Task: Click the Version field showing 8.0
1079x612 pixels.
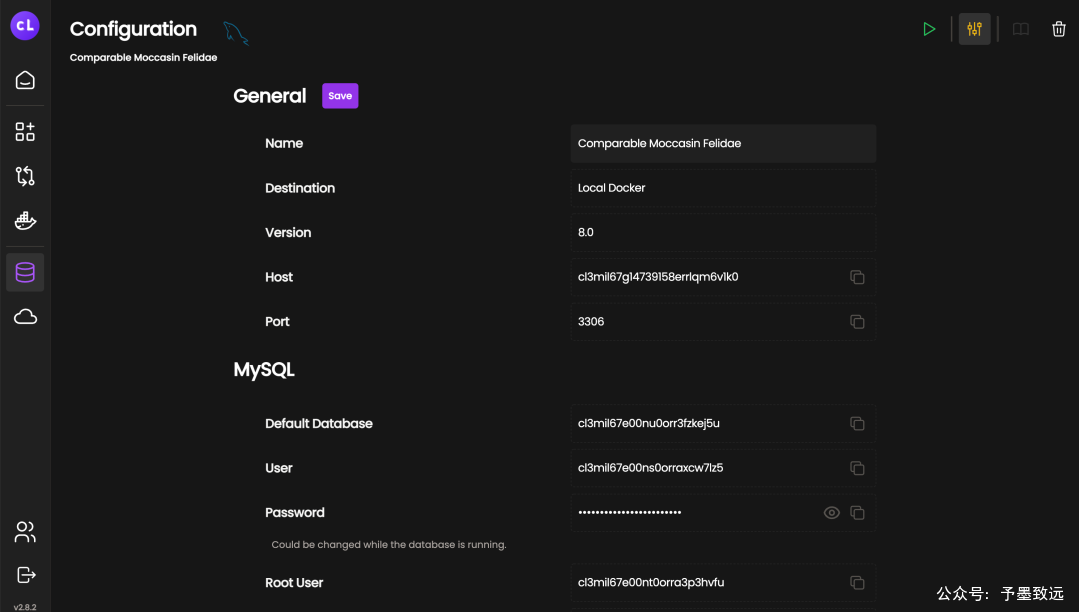Action: pyautogui.click(x=723, y=233)
